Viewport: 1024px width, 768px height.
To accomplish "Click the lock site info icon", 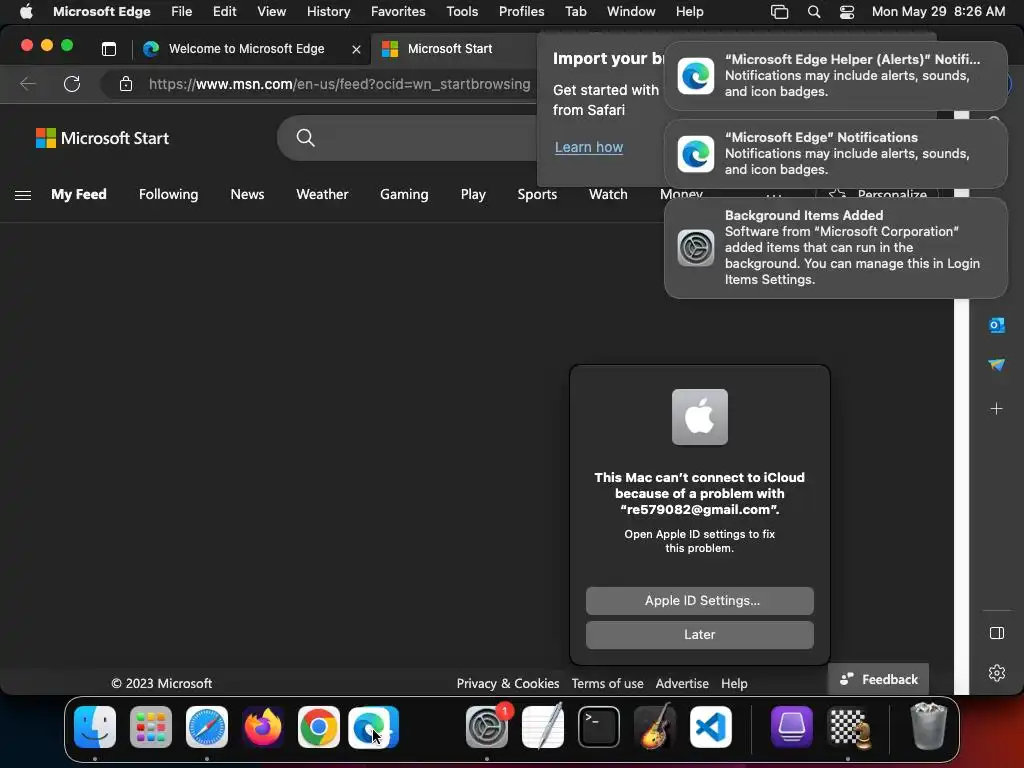I will [125, 84].
